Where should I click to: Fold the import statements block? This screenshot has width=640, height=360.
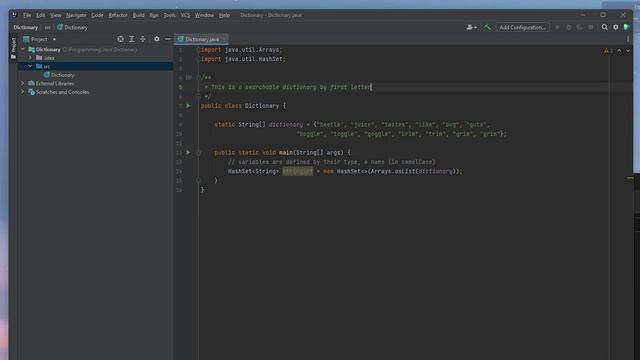point(199,50)
